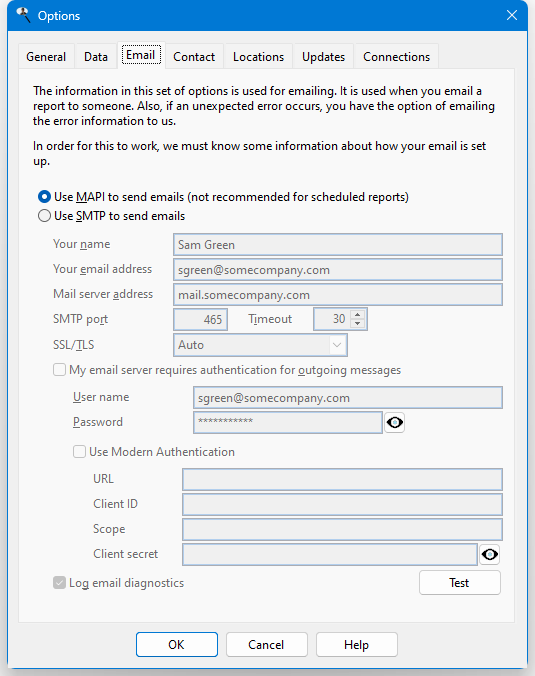
Task: Open the Connections tab
Action: click(x=396, y=57)
